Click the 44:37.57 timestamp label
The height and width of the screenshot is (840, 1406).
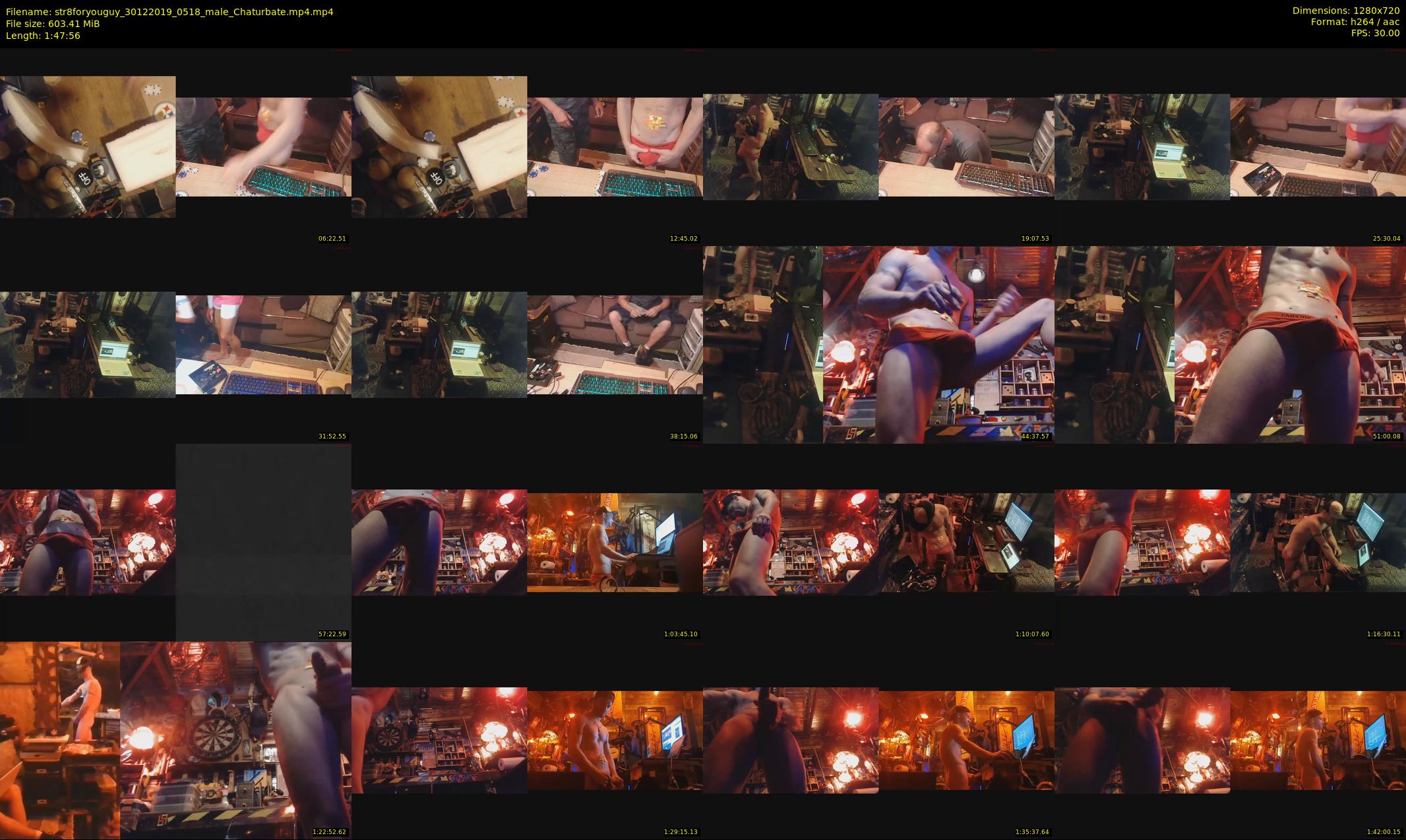1035,436
